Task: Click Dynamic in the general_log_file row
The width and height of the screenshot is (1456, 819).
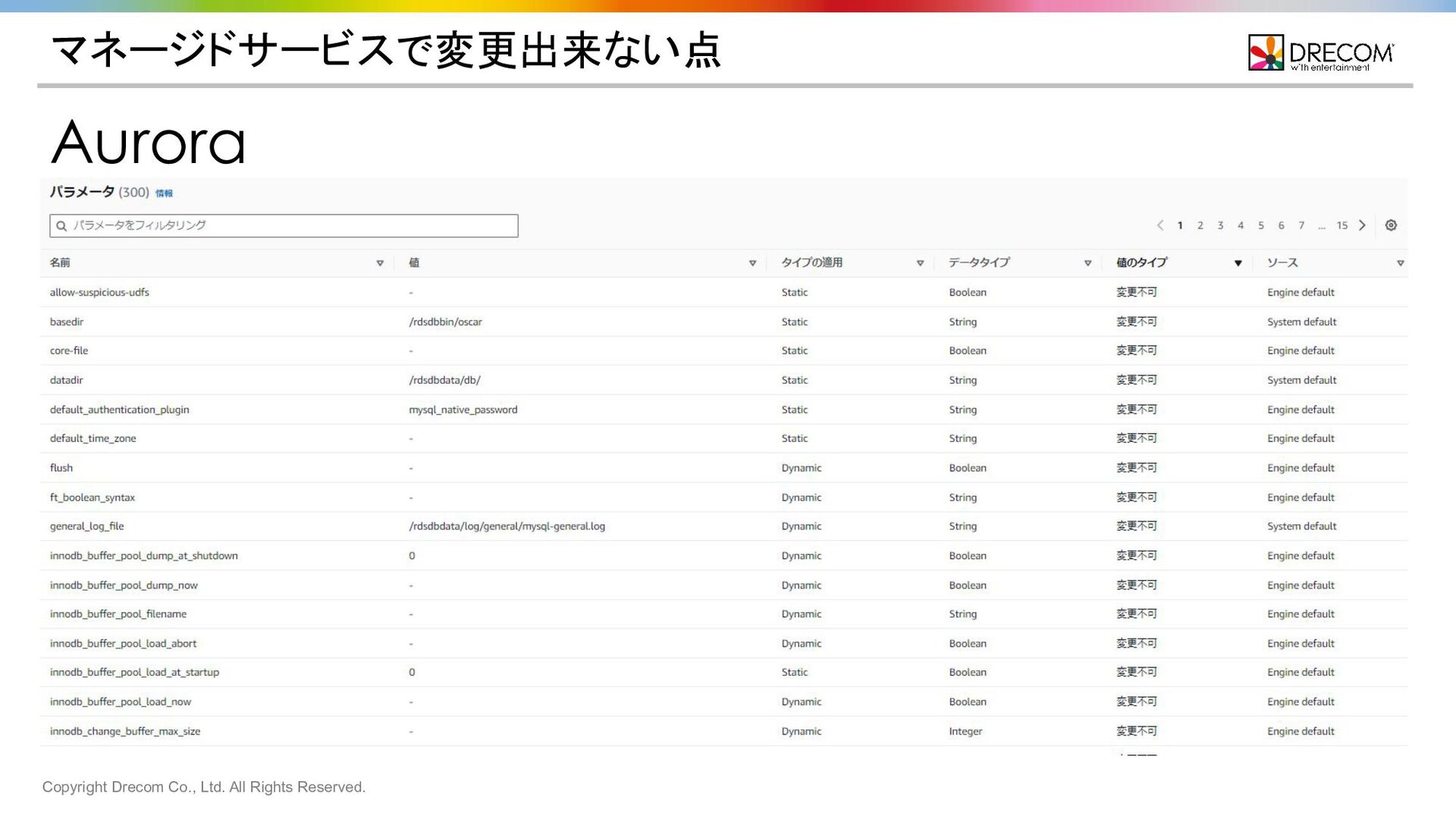Action: pyautogui.click(x=802, y=526)
